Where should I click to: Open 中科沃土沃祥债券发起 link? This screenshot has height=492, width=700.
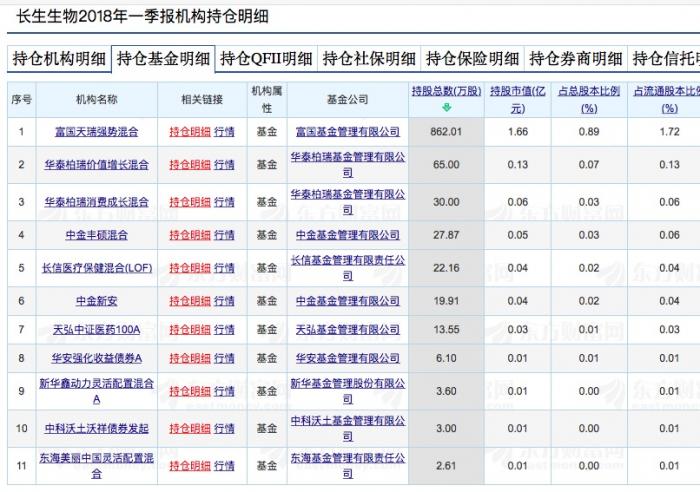click(96, 429)
